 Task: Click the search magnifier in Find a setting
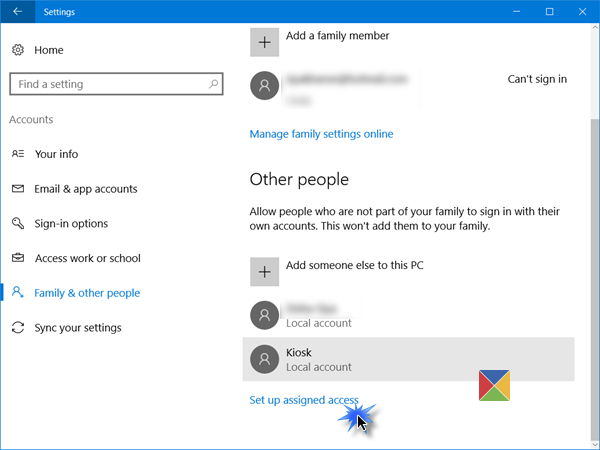pyautogui.click(x=214, y=84)
